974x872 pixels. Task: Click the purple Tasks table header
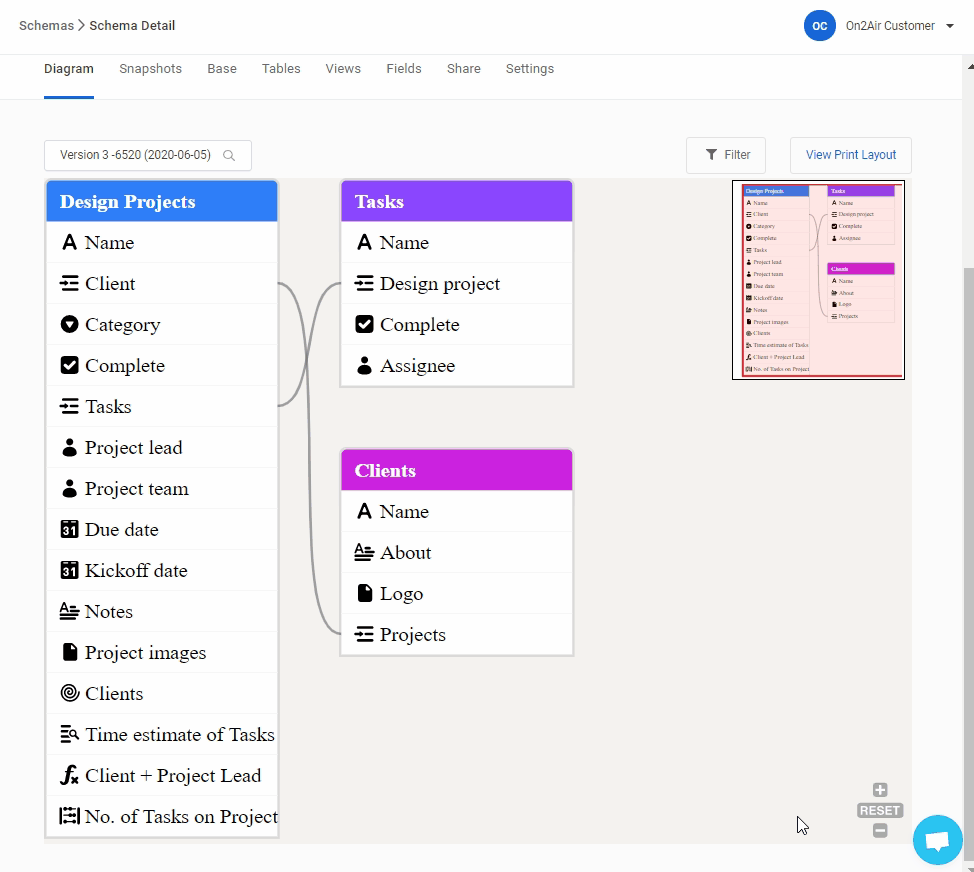coord(457,202)
